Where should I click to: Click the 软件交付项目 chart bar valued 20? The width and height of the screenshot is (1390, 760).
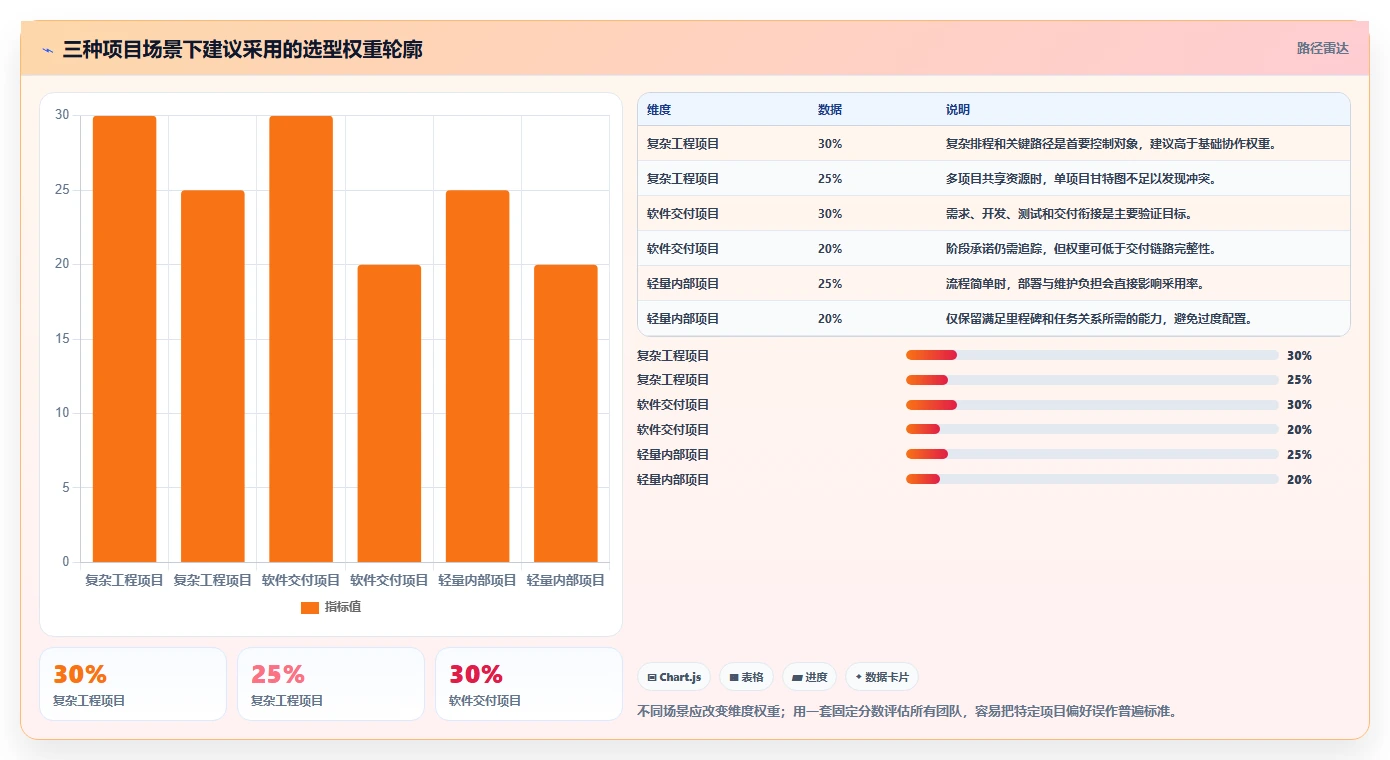coord(389,413)
